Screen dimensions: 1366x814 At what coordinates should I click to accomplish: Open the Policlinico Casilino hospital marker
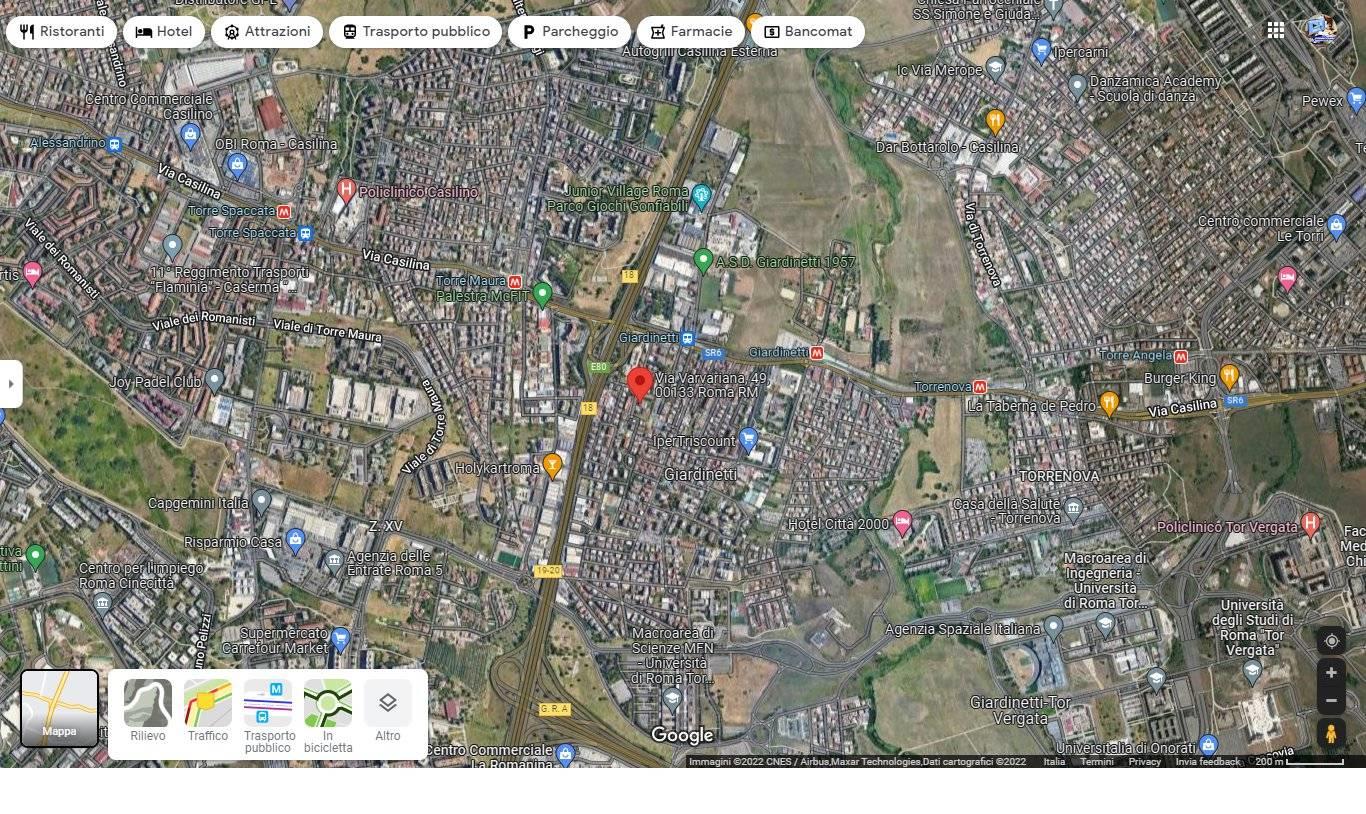[346, 189]
